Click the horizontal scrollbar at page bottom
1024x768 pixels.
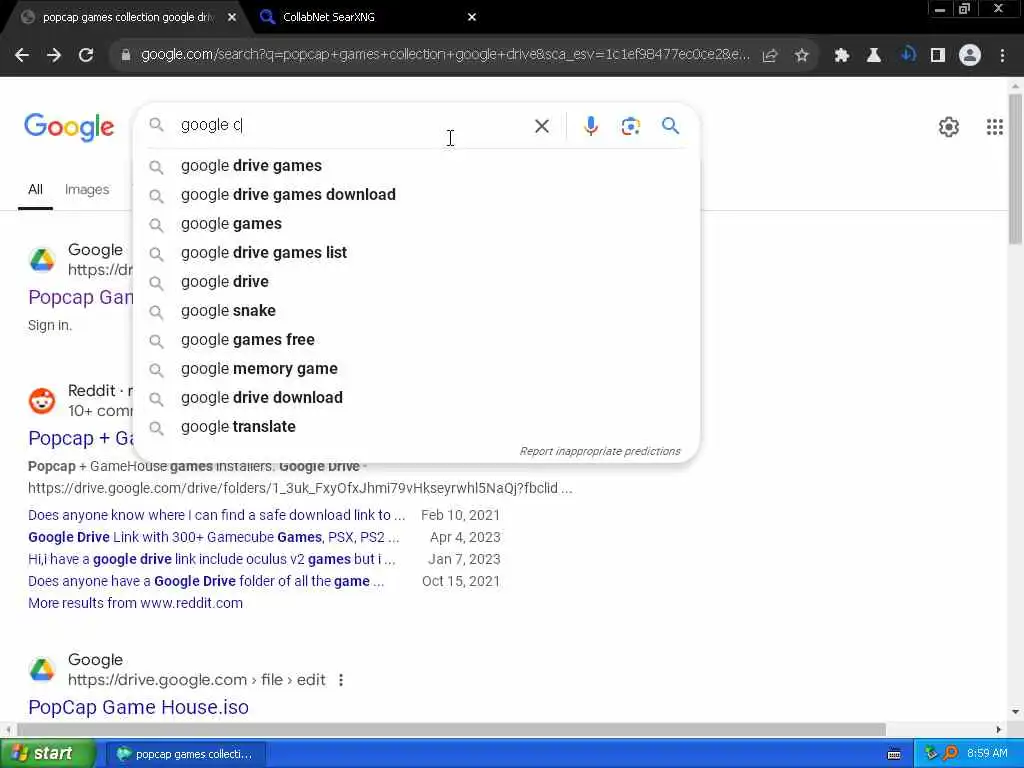451,729
